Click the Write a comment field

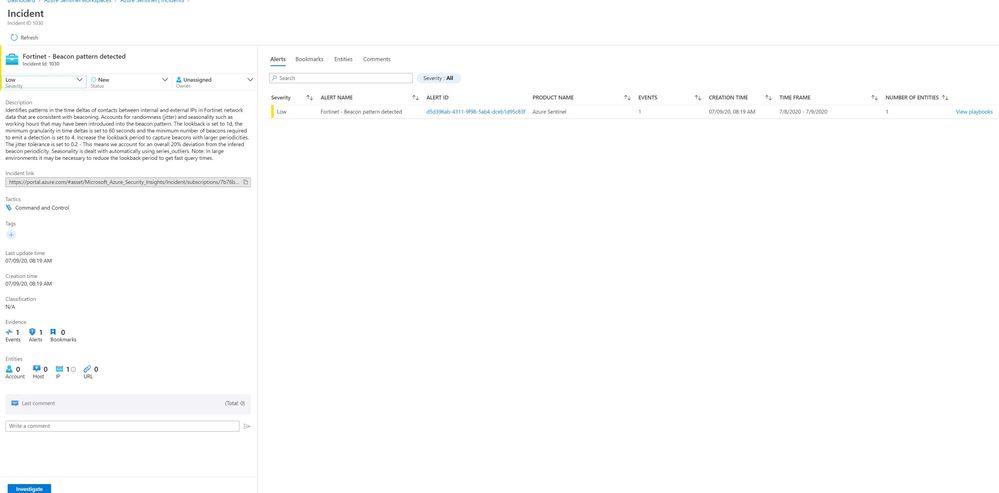tap(122, 426)
